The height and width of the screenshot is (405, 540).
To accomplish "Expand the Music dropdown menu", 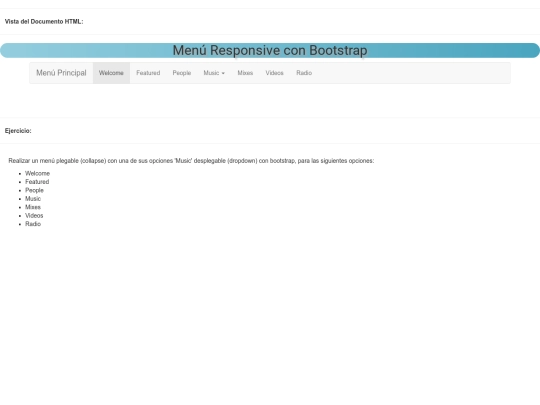I will tap(214, 73).
